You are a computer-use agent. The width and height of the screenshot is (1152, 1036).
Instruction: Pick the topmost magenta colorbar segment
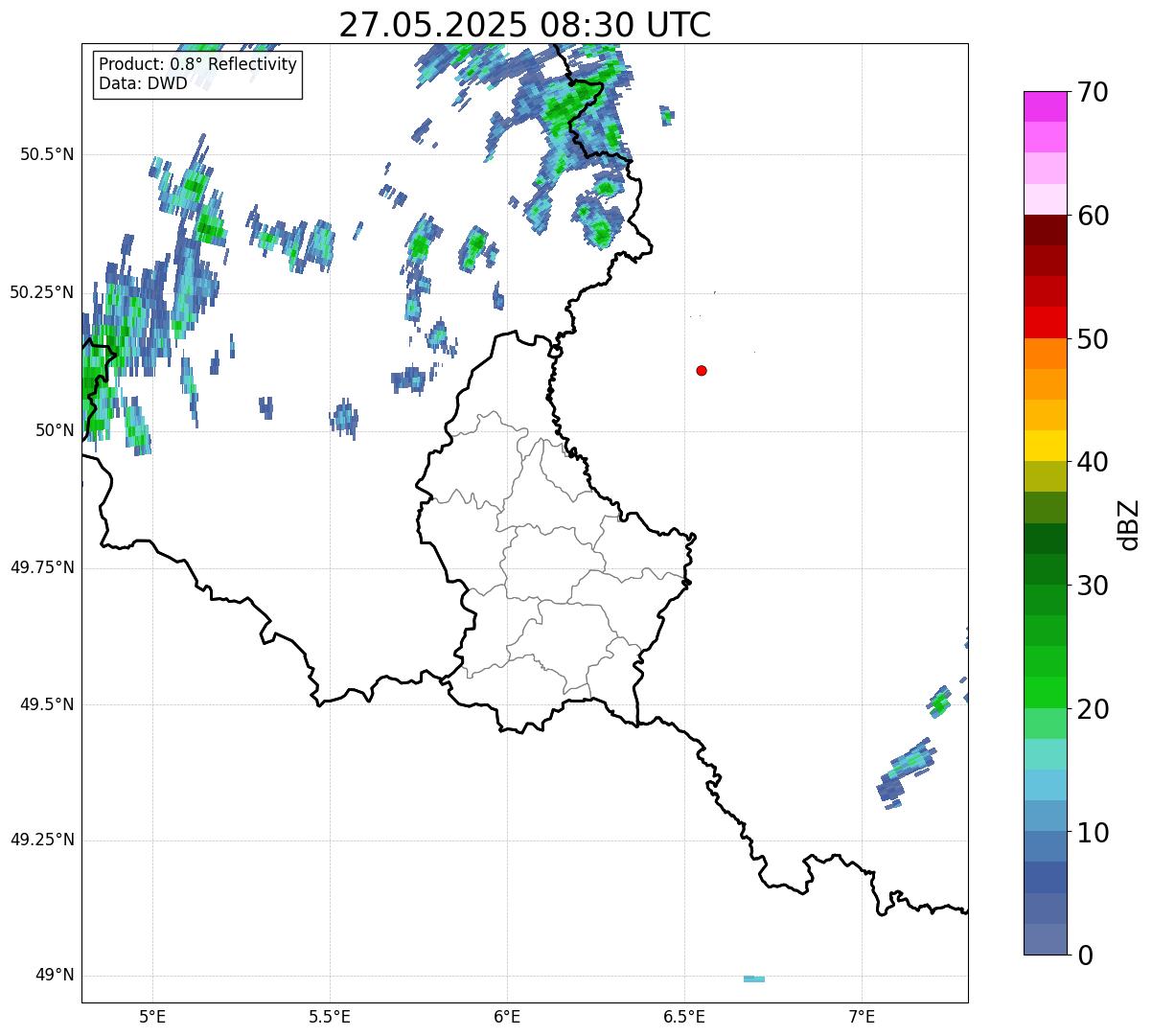pos(1045,106)
